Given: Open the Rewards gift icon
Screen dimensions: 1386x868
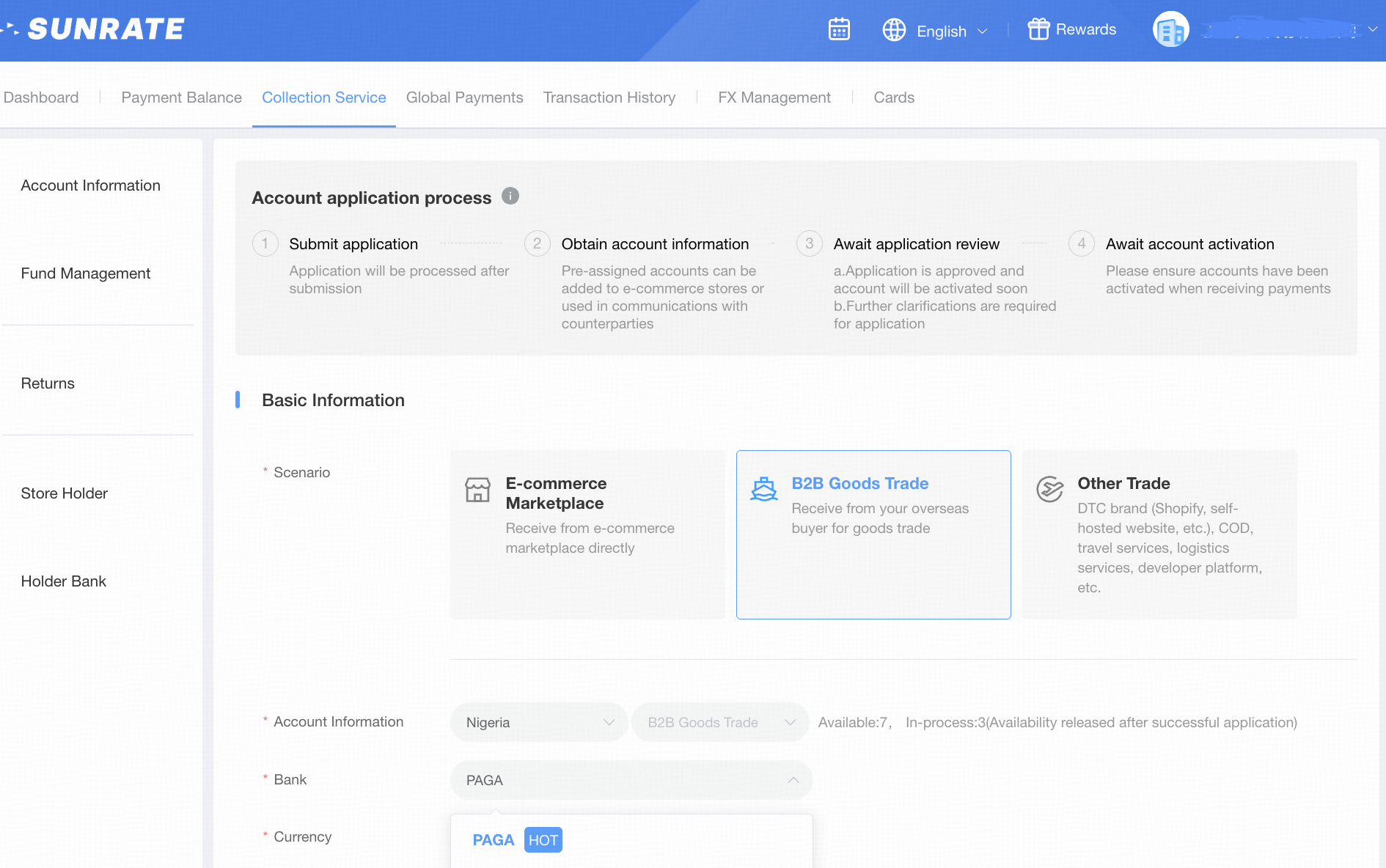Looking at the screenshot, I should tap(1038, 29).
